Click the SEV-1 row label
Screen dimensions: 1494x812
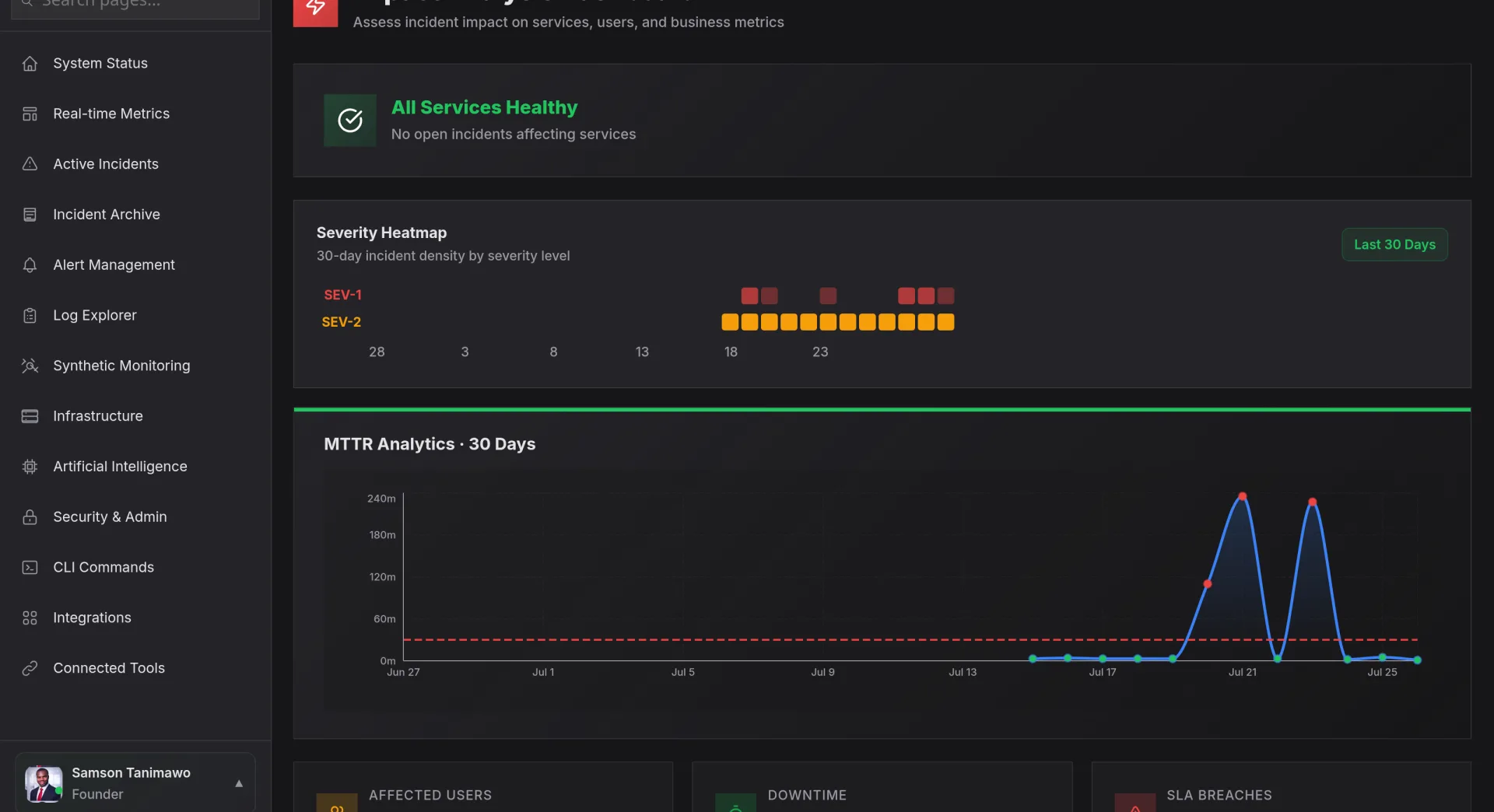pos(342,295)
